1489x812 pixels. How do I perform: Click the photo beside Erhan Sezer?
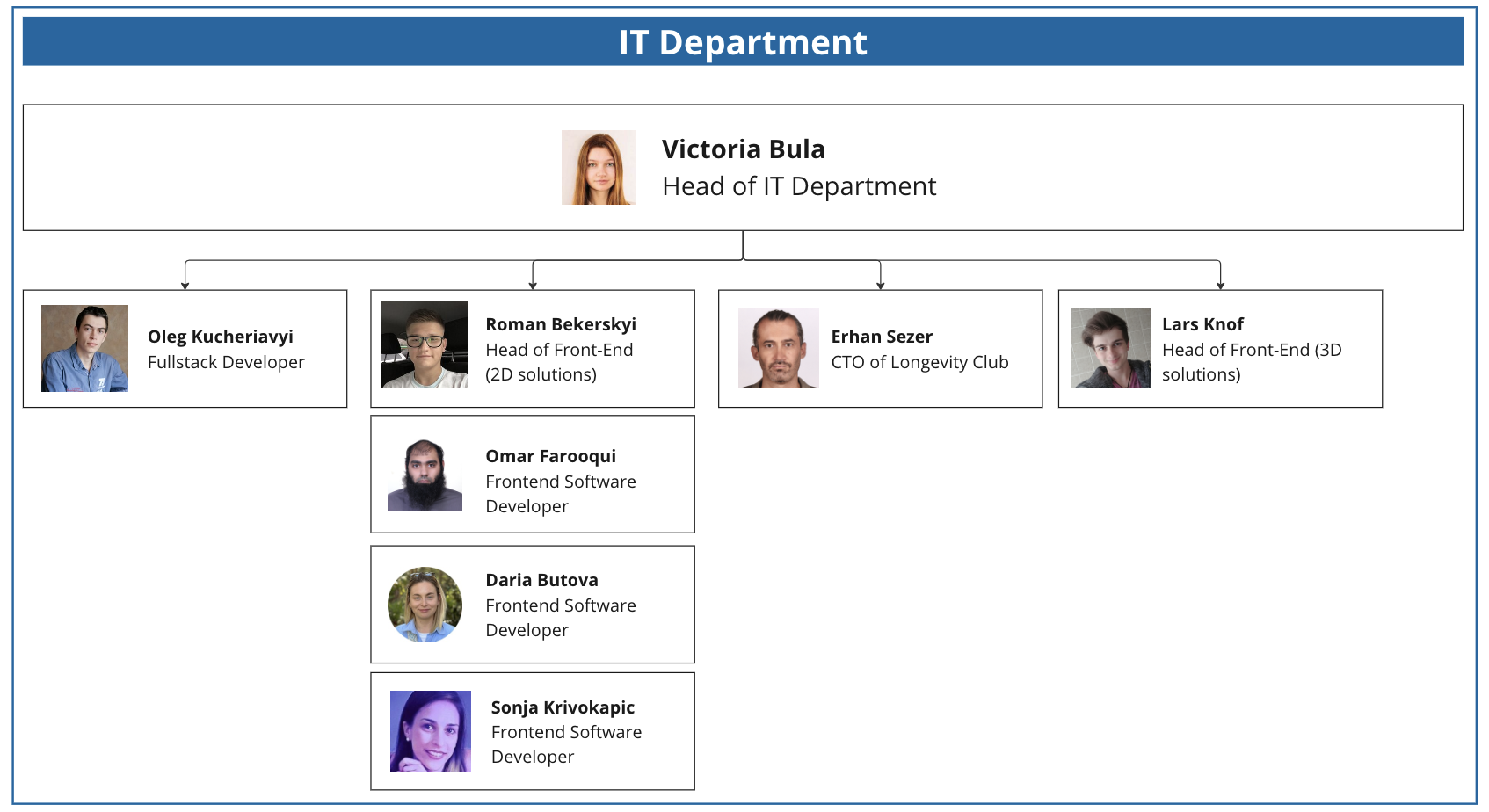point(778,348)
